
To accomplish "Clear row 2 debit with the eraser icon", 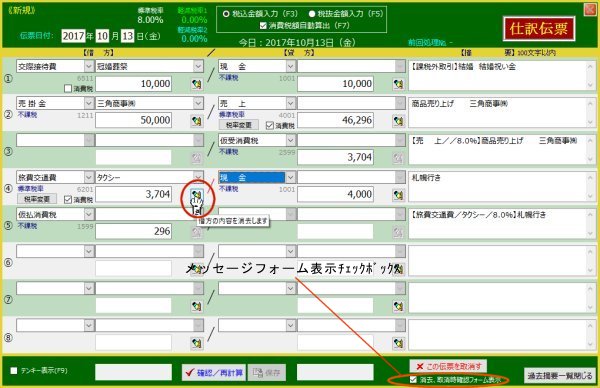I will click(197, 121).
